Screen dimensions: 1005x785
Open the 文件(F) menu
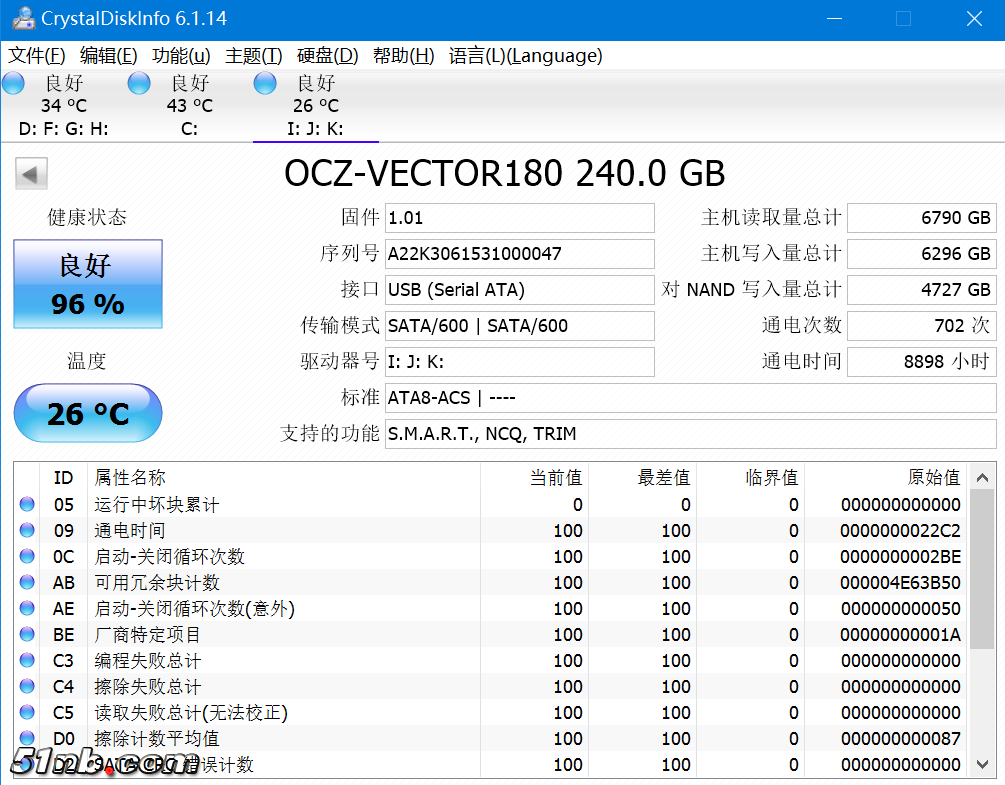coord(37,56)
